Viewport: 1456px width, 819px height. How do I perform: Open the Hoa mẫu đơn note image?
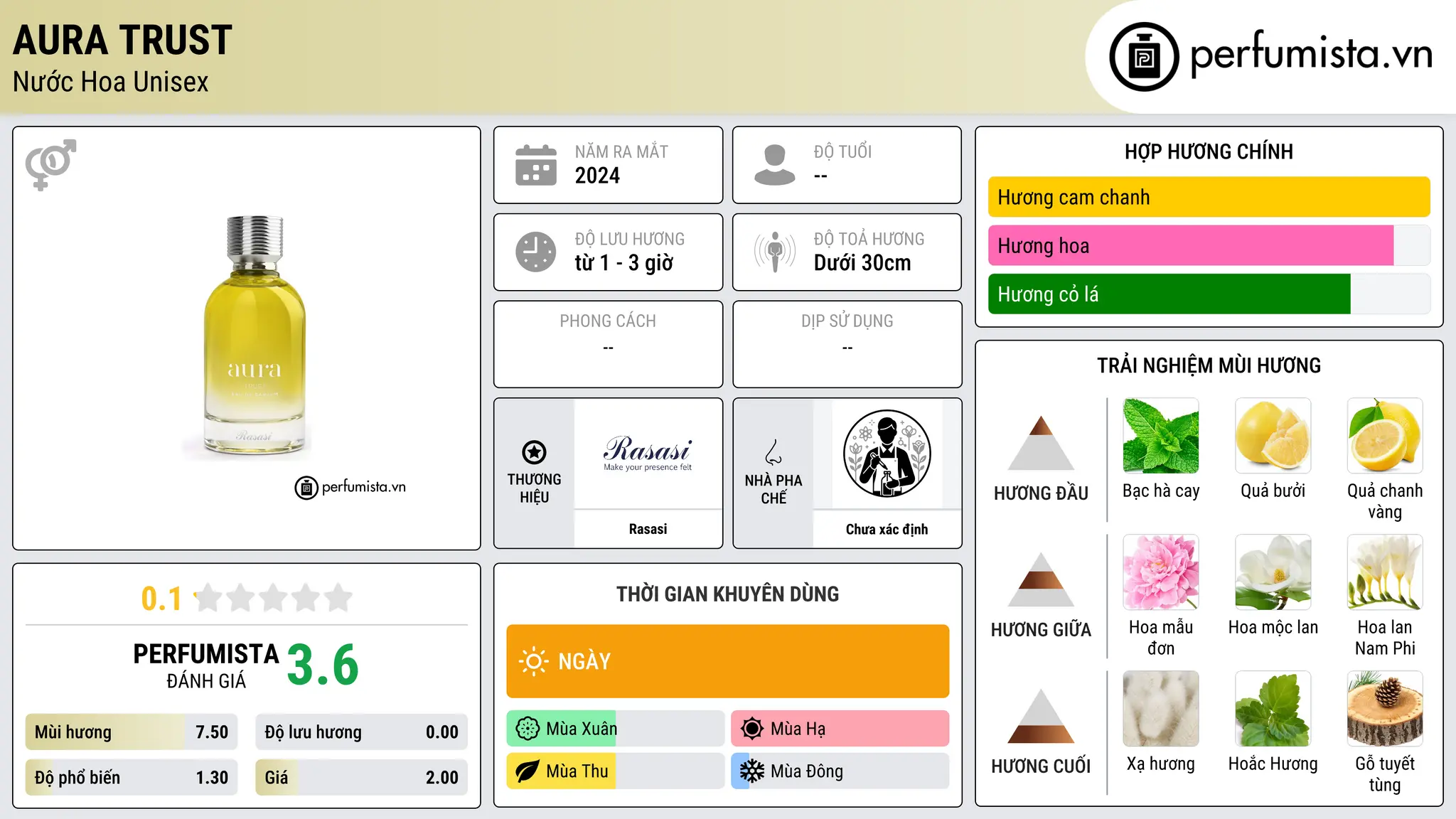[x=1161, y=572]
